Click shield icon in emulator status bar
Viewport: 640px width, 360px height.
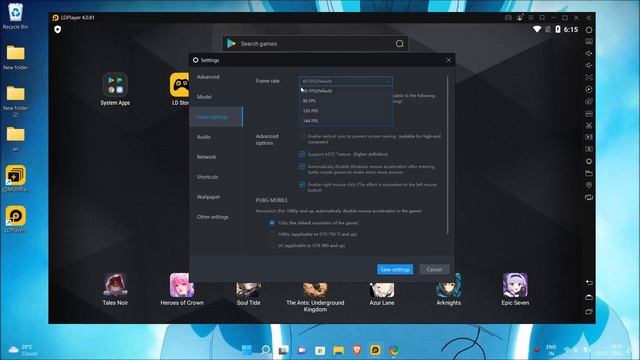click(x=58, y=29)
